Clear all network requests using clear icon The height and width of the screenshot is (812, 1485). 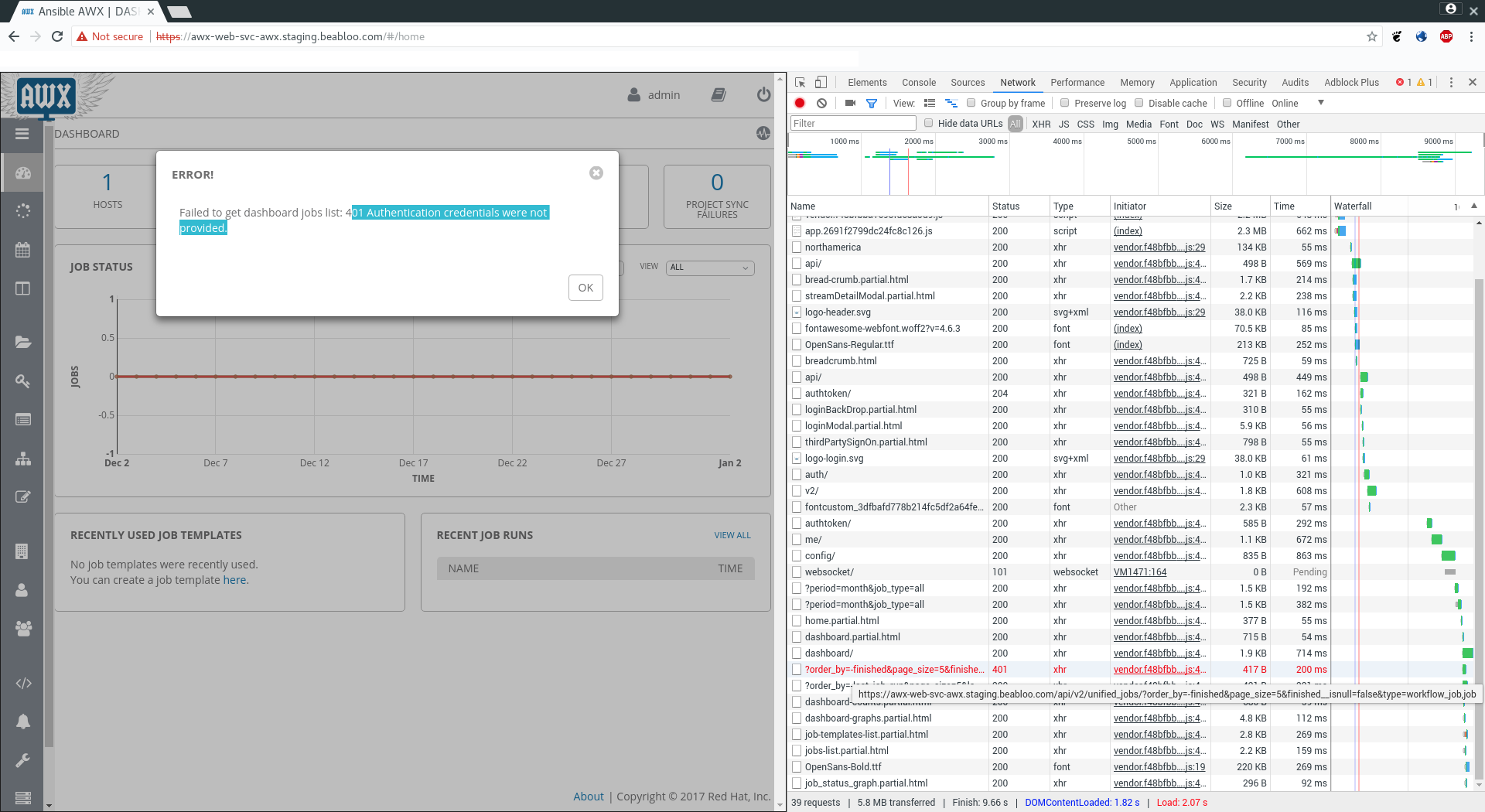[821, 103]
